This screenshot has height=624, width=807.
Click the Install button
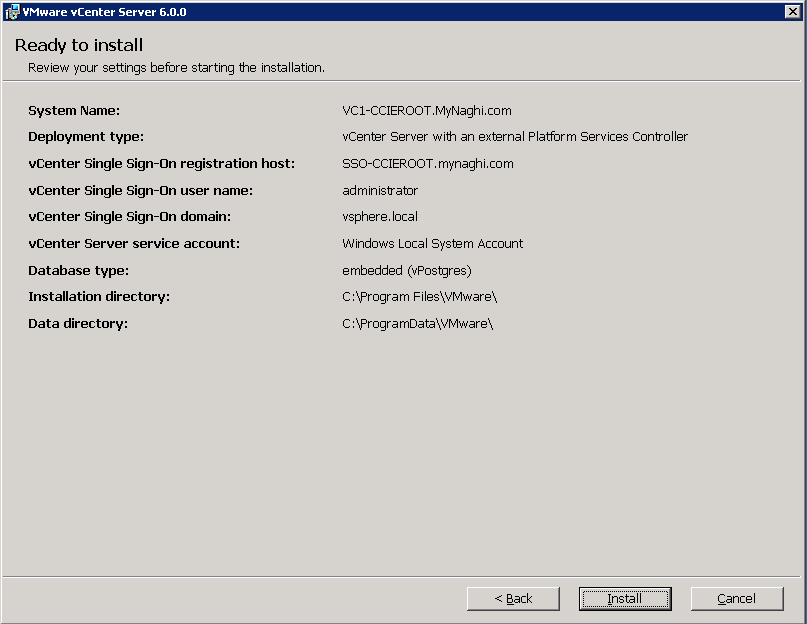pyautogui.click(x=625, y=598)
